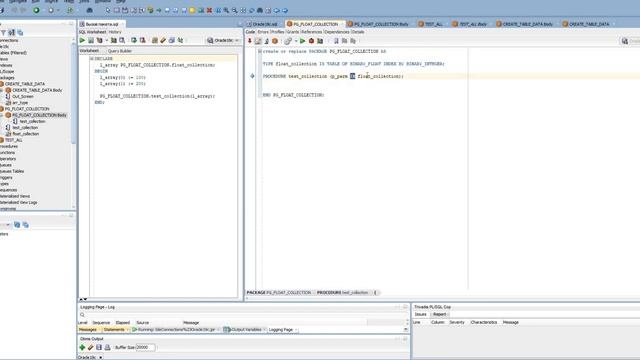Click PROCEDURE test_collection breadcrumb below editor

tap(343, 293)
